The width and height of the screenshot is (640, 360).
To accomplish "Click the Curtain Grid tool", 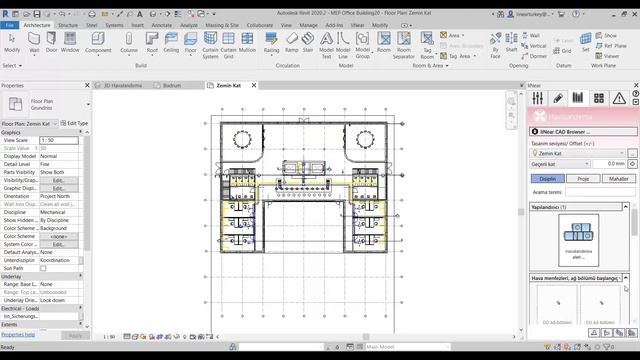I will (229, 45).
